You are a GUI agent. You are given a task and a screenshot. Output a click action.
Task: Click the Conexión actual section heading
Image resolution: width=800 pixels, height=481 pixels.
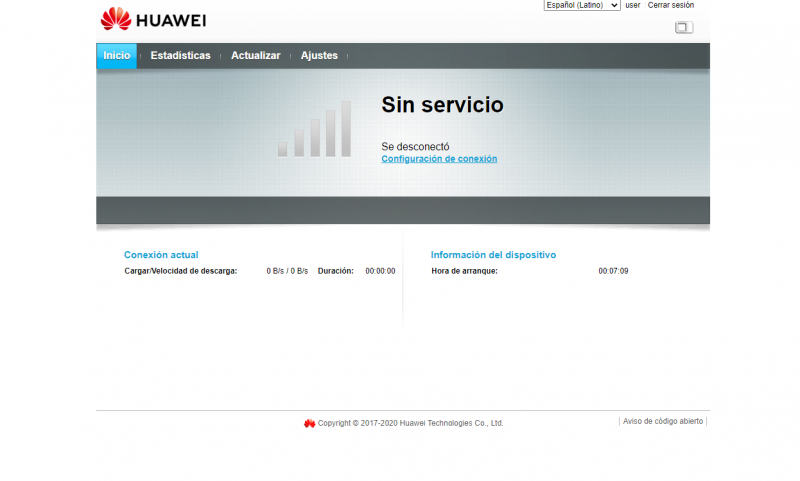tap(161, 255)
